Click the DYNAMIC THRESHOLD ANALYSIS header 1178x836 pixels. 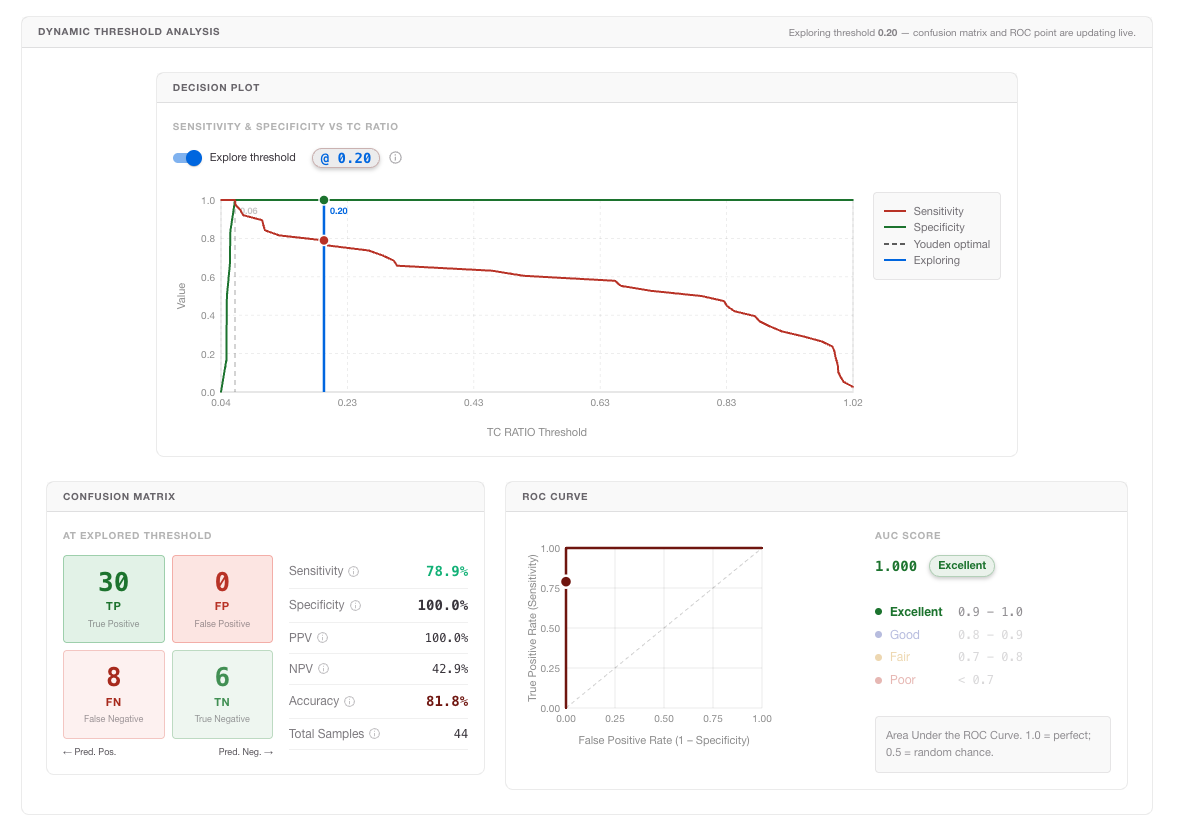128,32
